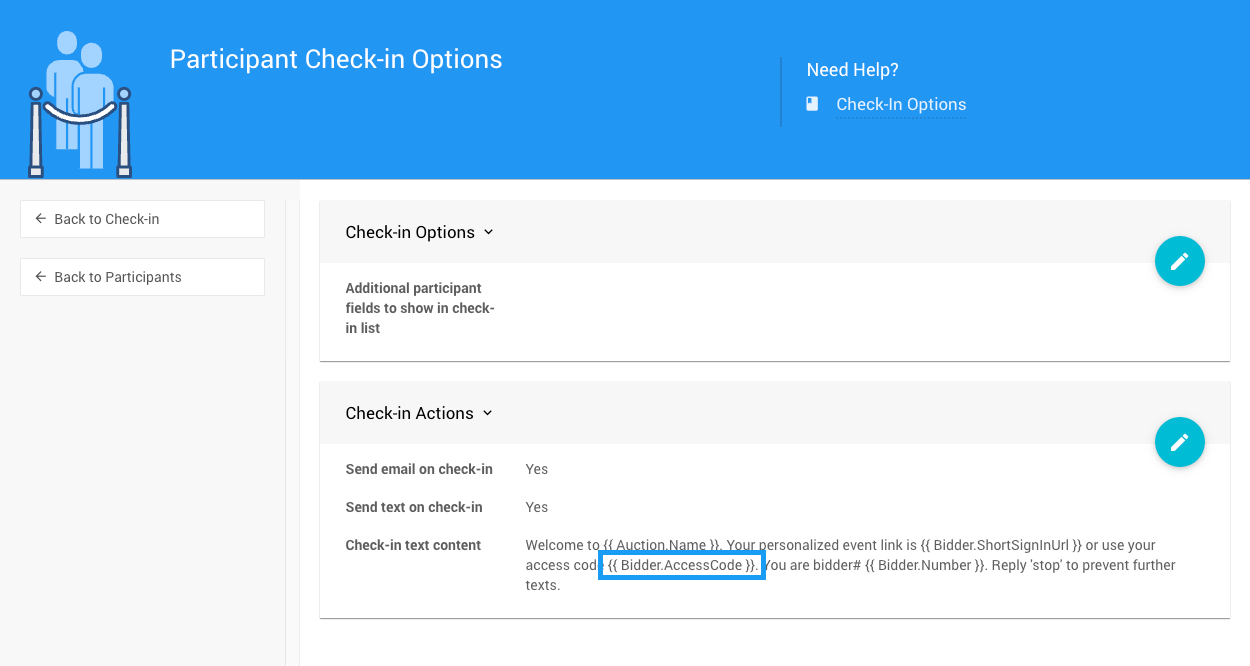Click the left arrow icon in Back to Participants
The width and height of the screenshot is (1250, 666).
click(x=41, y=277)
